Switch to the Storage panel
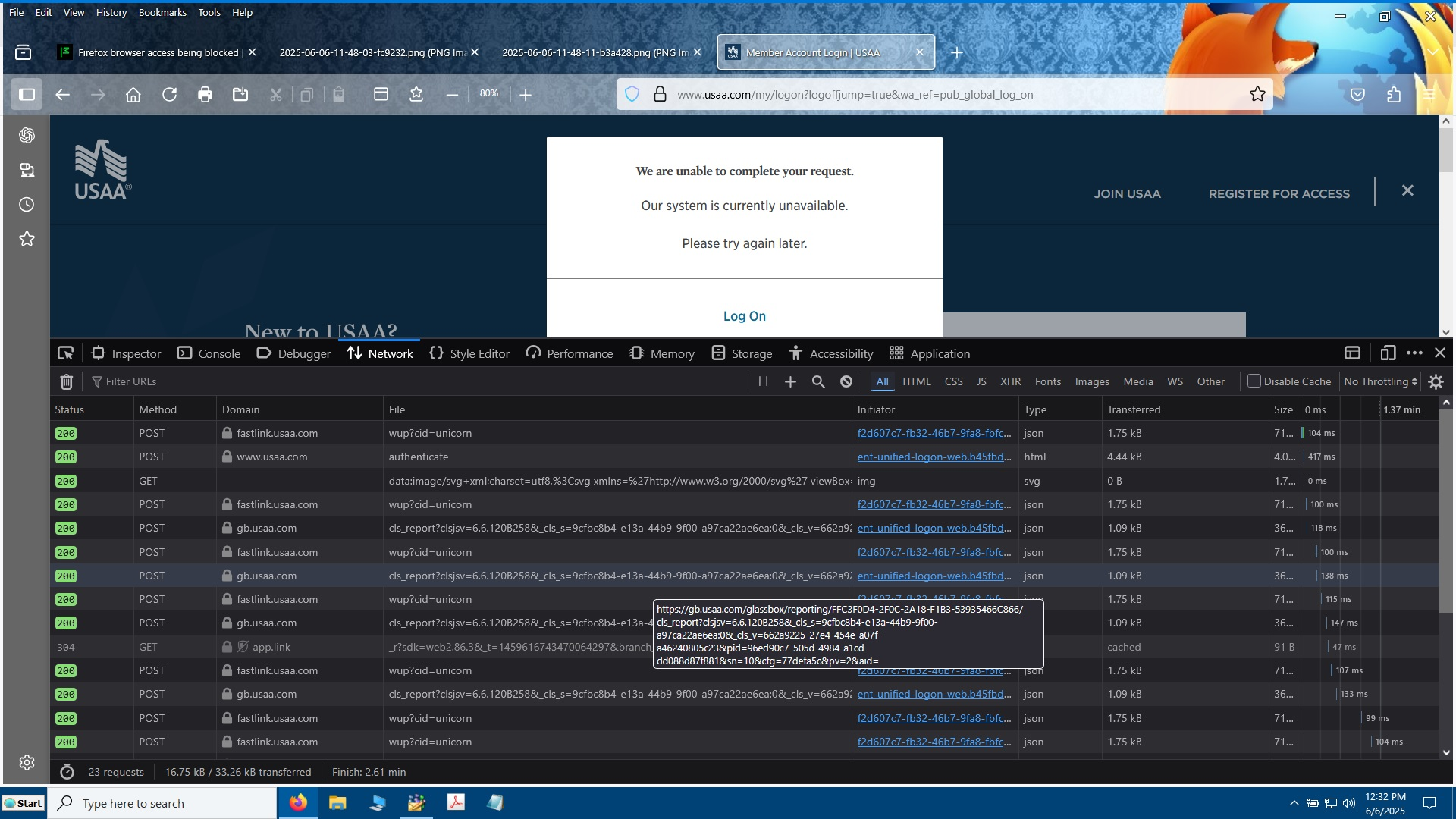Screen dimensions: 1456x819 coord(742,353)
